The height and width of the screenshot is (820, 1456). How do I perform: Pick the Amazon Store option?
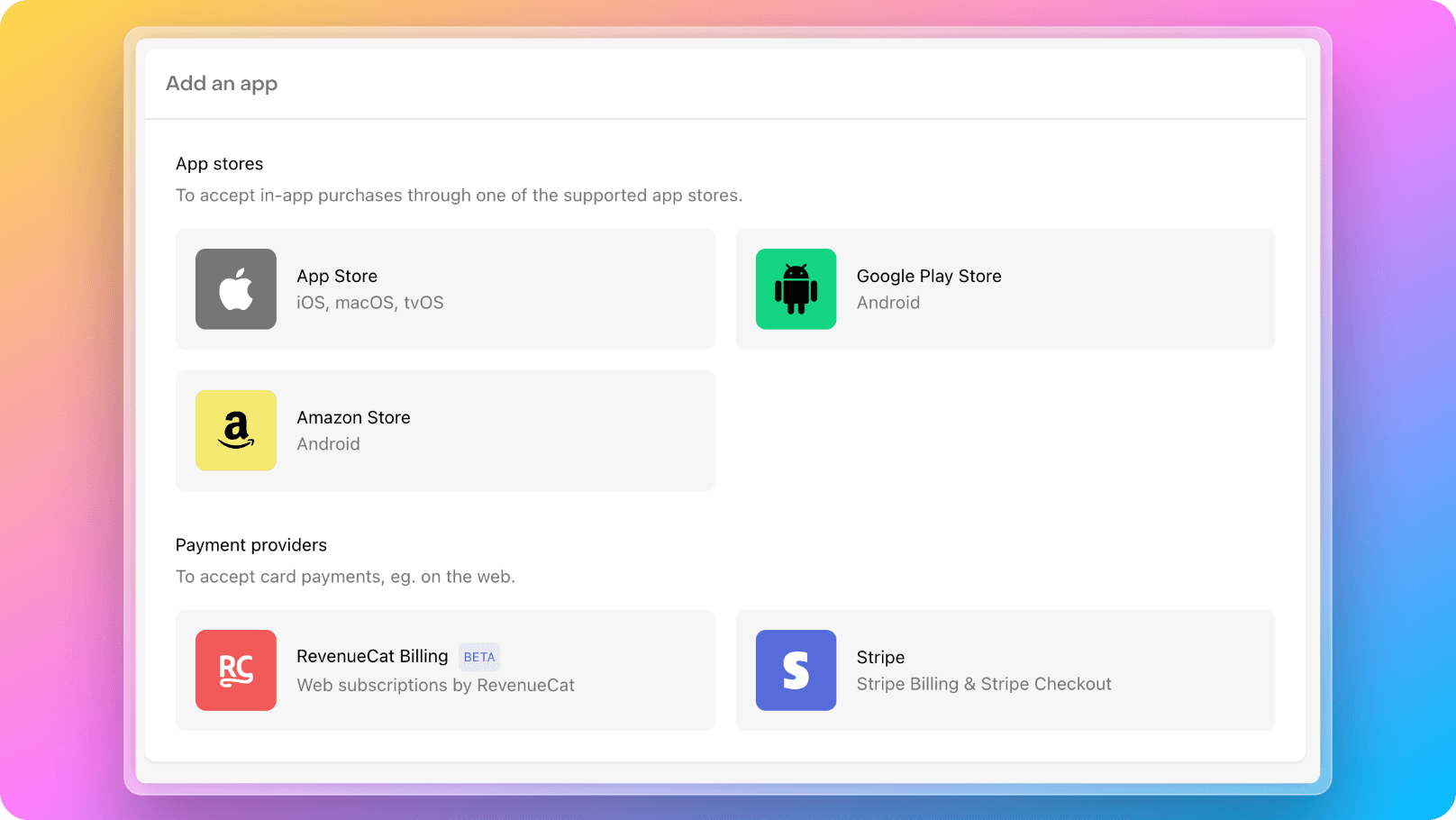coord(445,431)
